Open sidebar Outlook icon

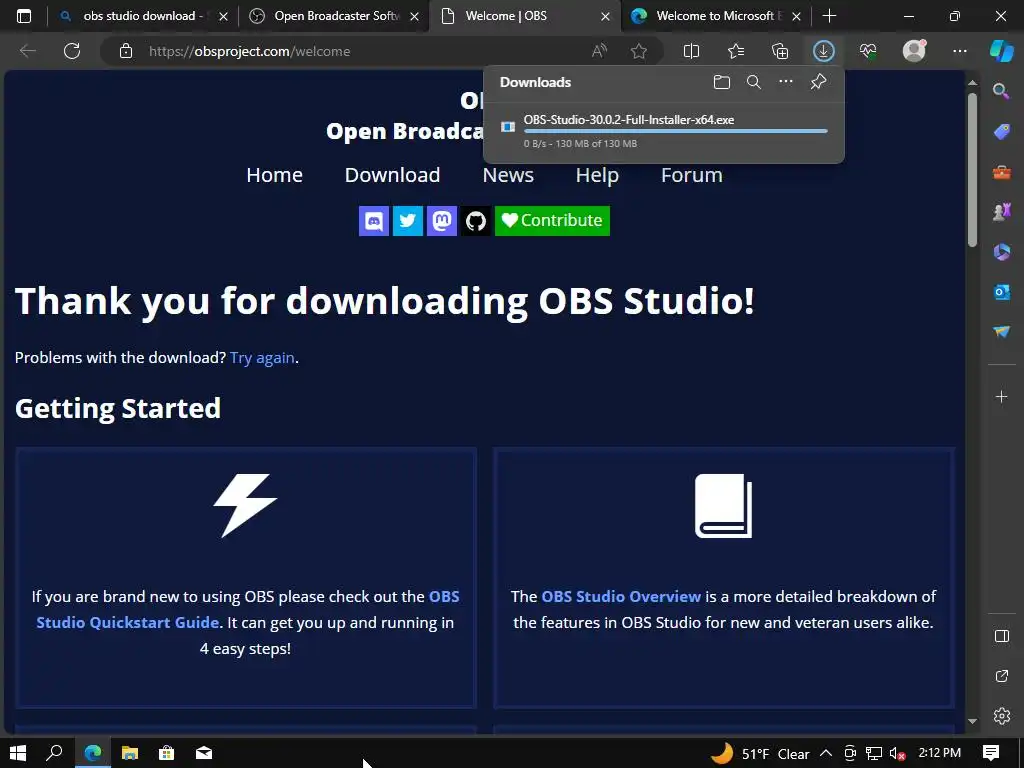[1001, 292]
